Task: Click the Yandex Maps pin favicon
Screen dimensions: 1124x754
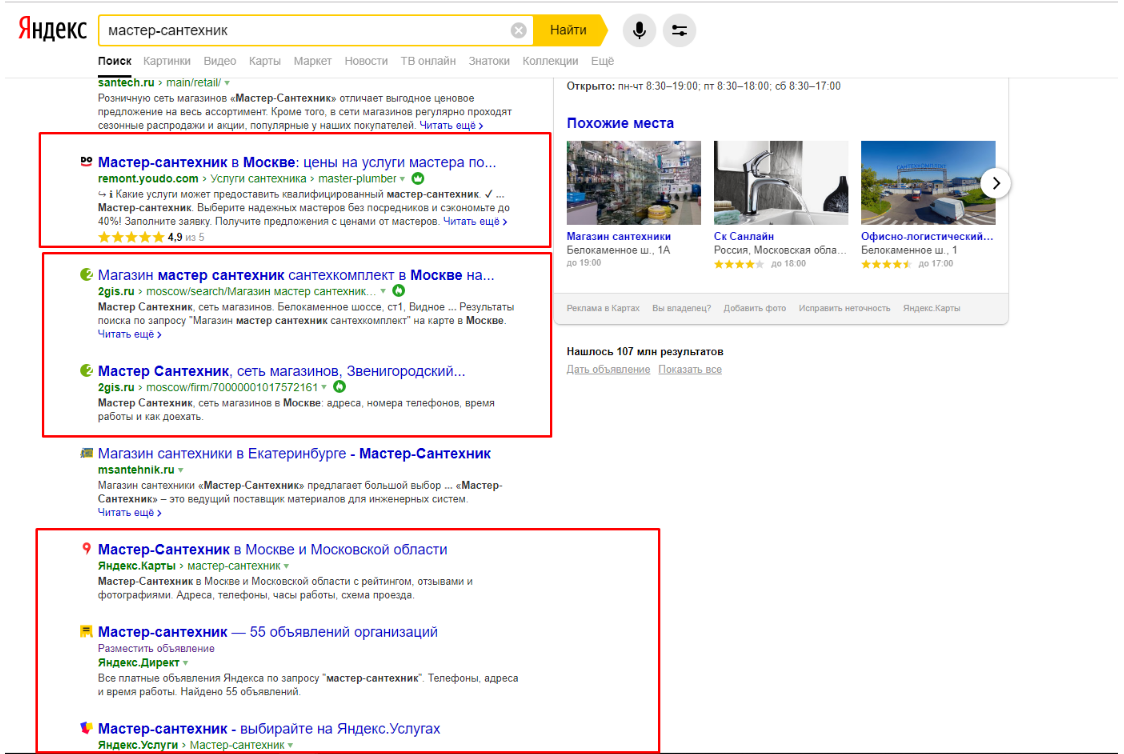Action: coord(86,549)
